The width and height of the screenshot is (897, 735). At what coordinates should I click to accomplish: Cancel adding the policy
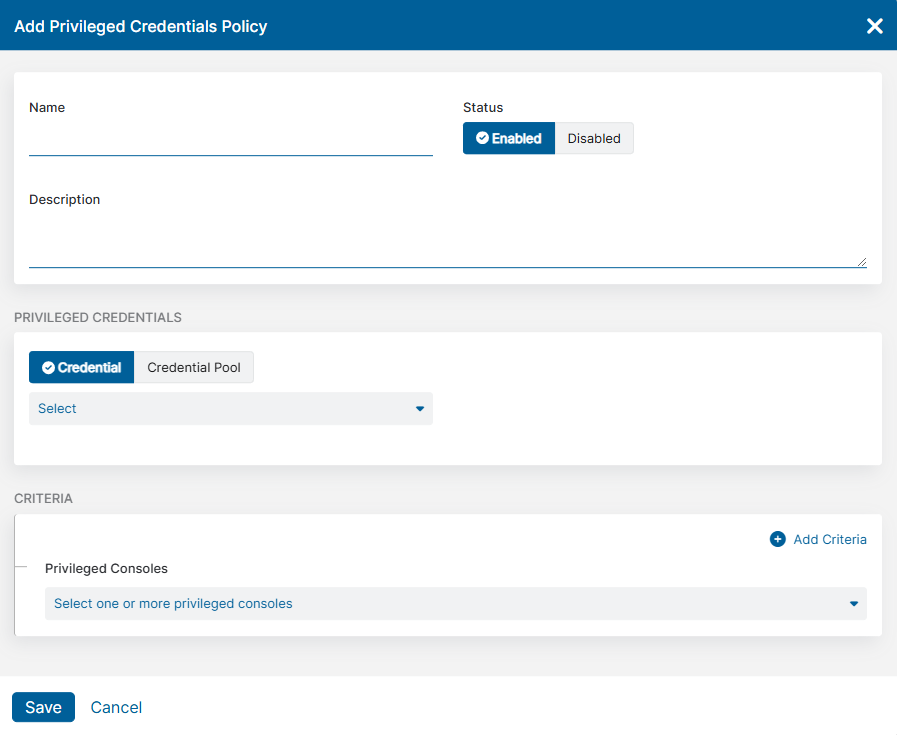(x=116, y=708)
